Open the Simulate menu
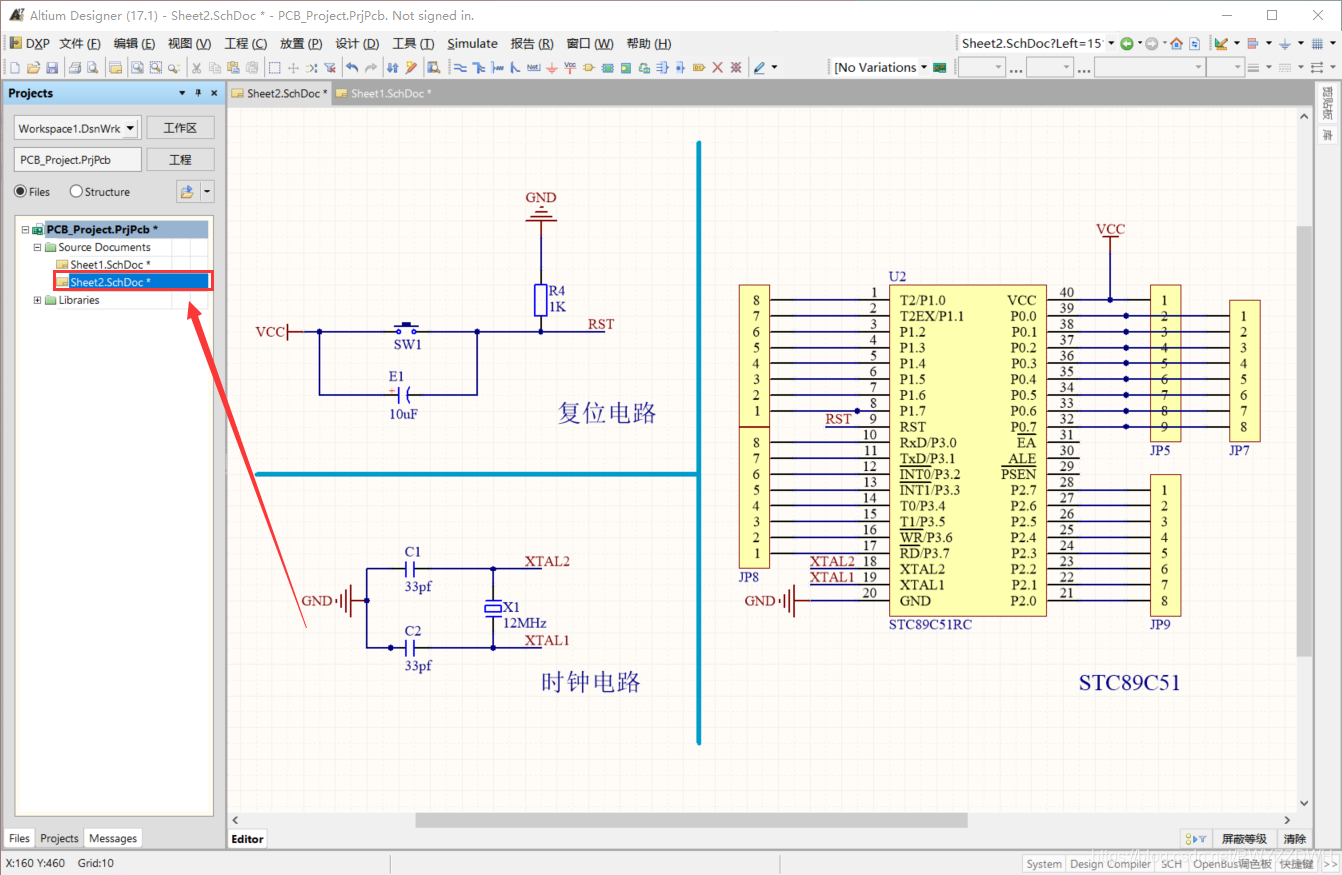This screenshot has width=1342, height=875. [472, 43]
